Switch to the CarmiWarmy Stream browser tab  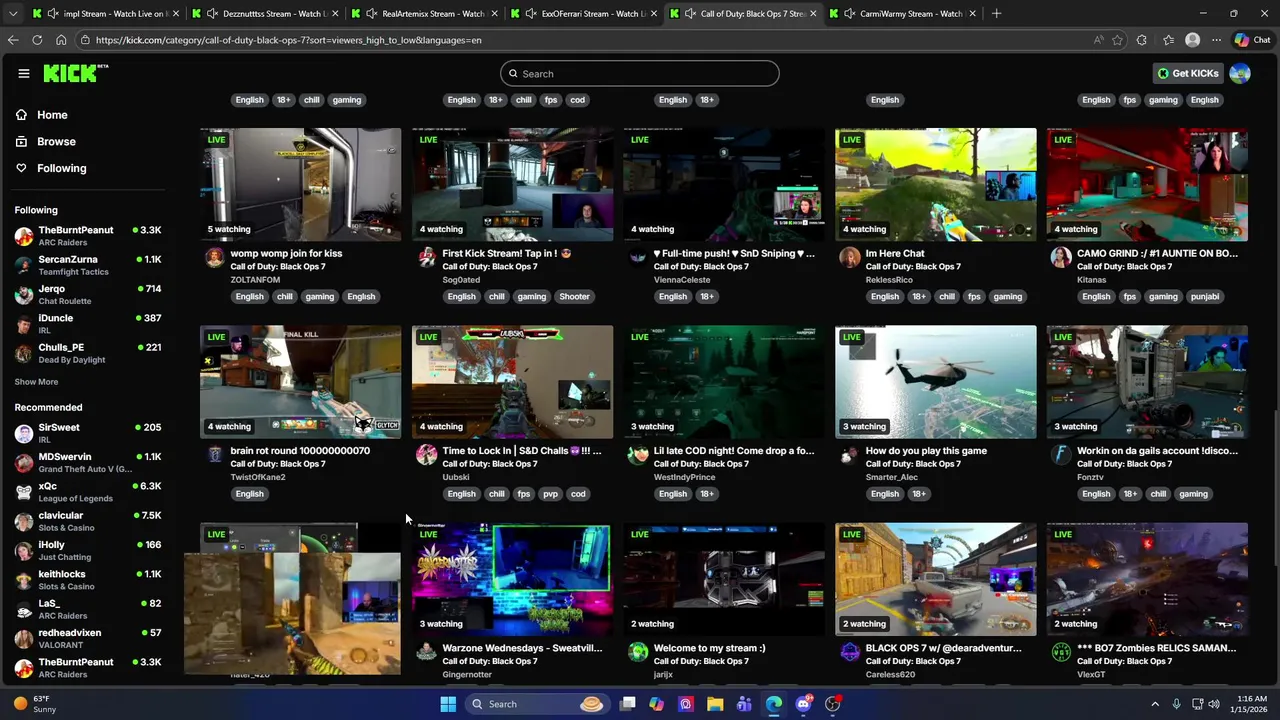click(905, 14)
